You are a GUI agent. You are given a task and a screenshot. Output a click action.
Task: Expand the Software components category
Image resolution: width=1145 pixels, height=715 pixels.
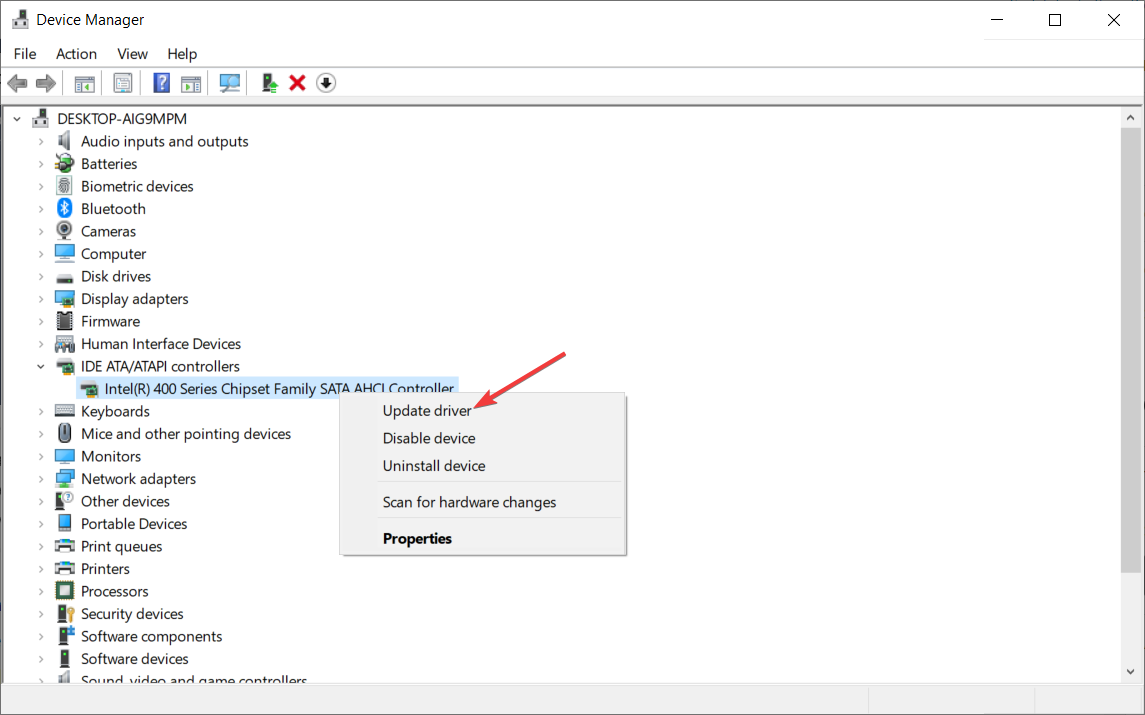tap(41, 637)
